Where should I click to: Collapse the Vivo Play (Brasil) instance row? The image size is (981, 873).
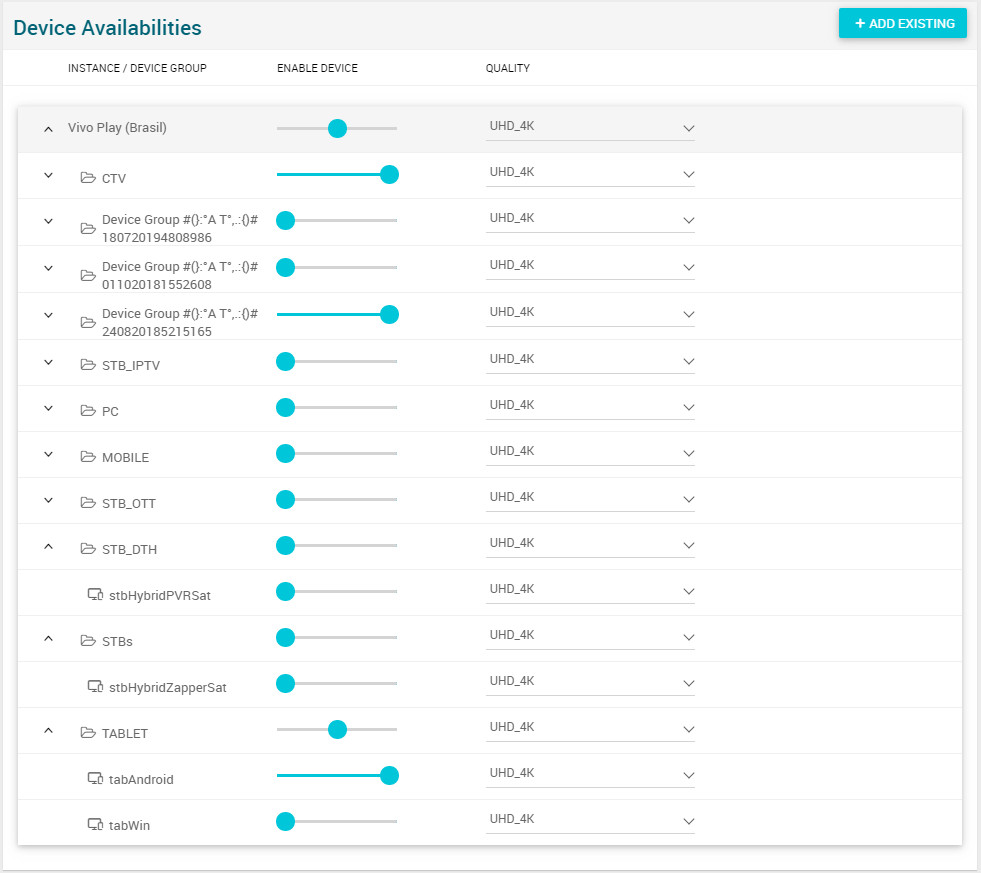47,129
